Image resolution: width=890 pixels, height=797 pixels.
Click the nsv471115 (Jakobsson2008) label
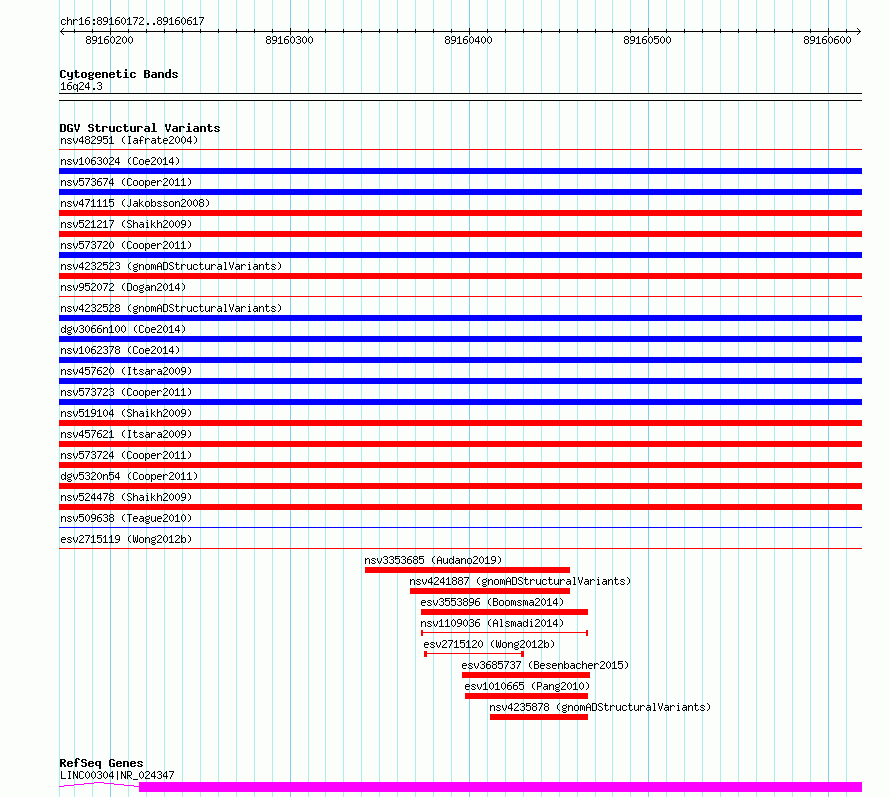coord(135,203)
